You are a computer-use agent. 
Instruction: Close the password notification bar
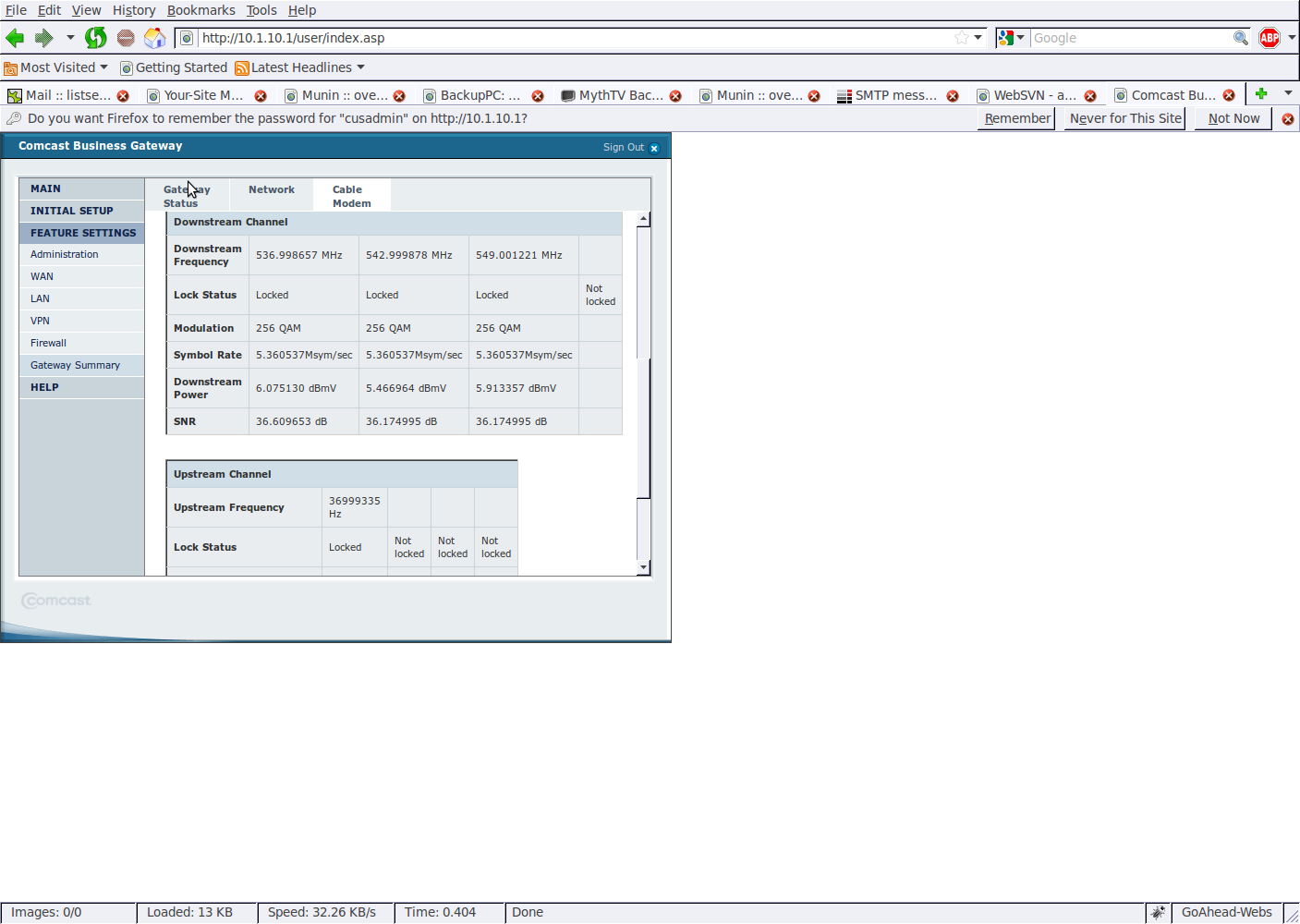[x=1287, y=119]
